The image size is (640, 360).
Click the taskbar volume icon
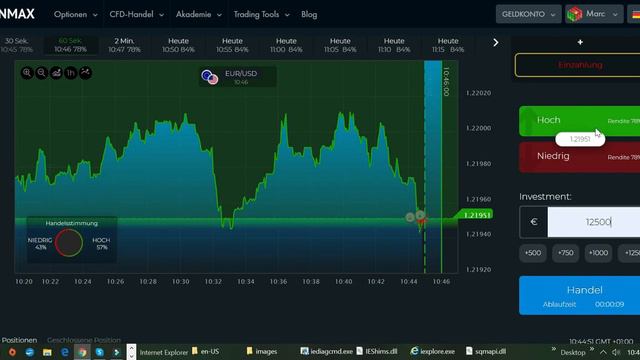tap(616, 352)
